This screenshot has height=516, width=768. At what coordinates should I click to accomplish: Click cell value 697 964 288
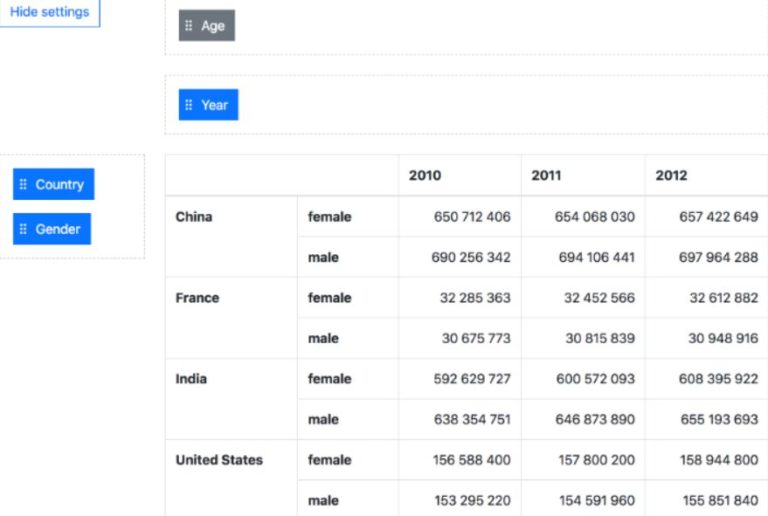point(719,257)
